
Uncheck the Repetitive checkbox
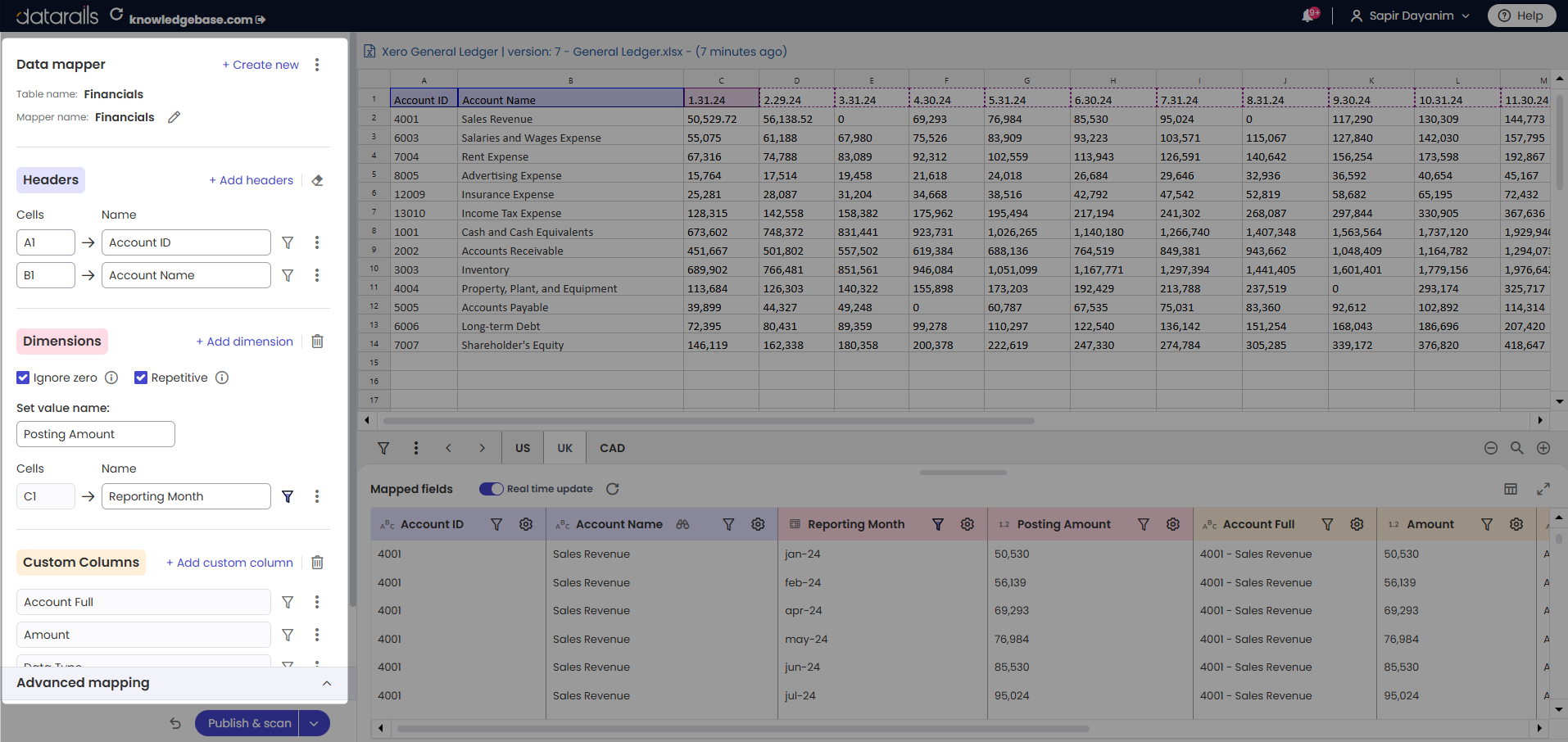141,378
